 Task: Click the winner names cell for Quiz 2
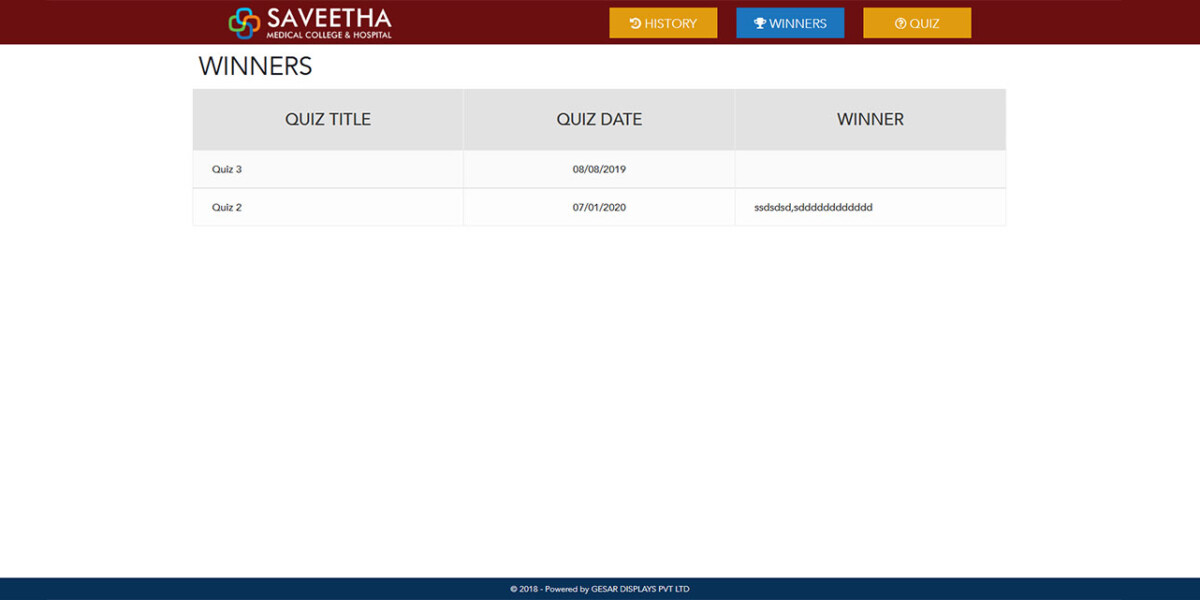tap(813, 207)
